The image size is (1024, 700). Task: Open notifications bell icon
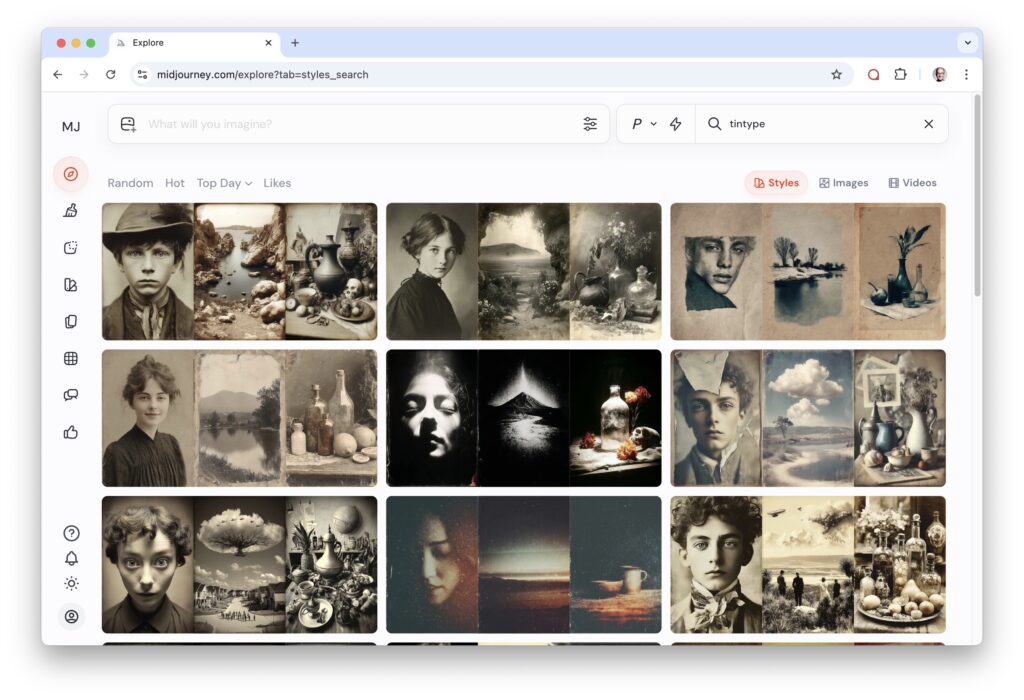coord(71,558)
